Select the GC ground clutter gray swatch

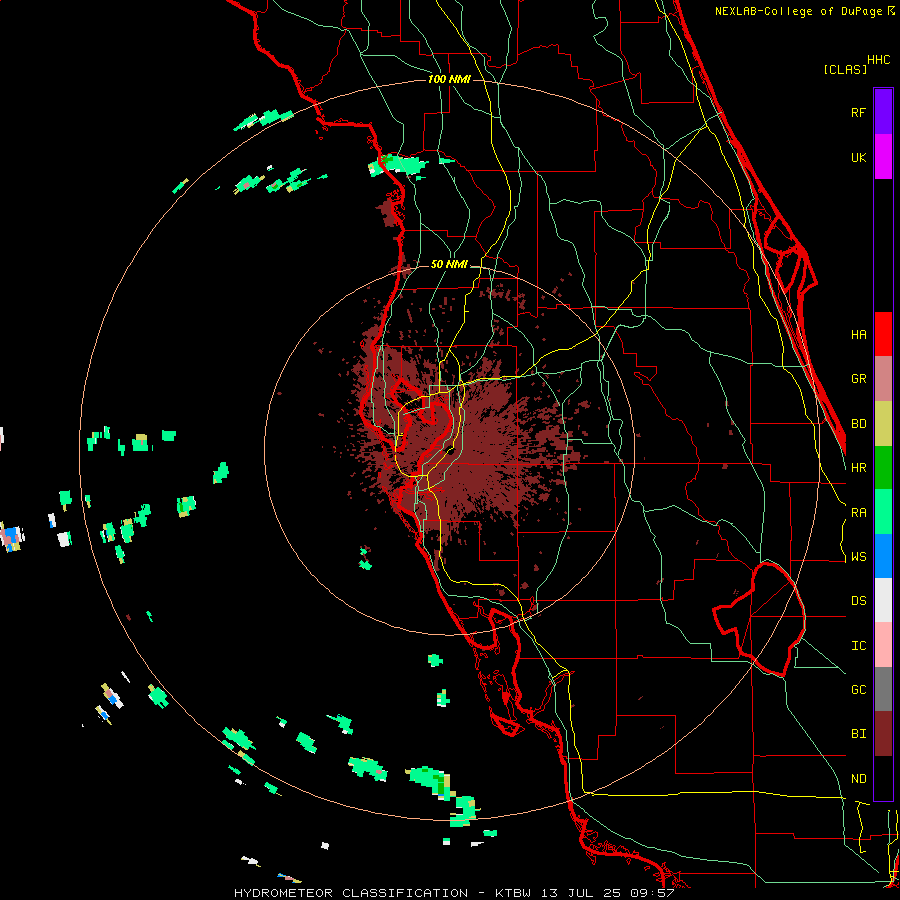pos(883,689)
